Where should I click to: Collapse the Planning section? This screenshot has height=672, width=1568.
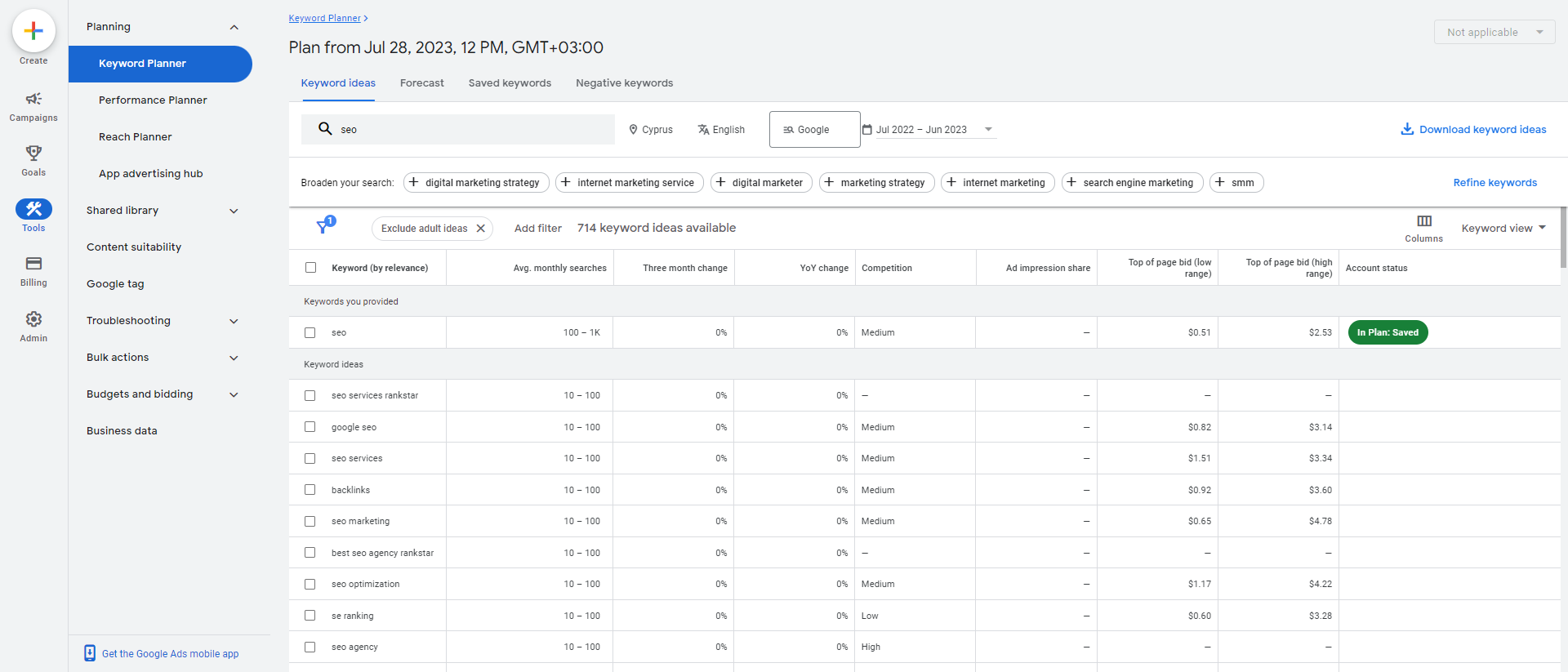[x=234, y=27]
